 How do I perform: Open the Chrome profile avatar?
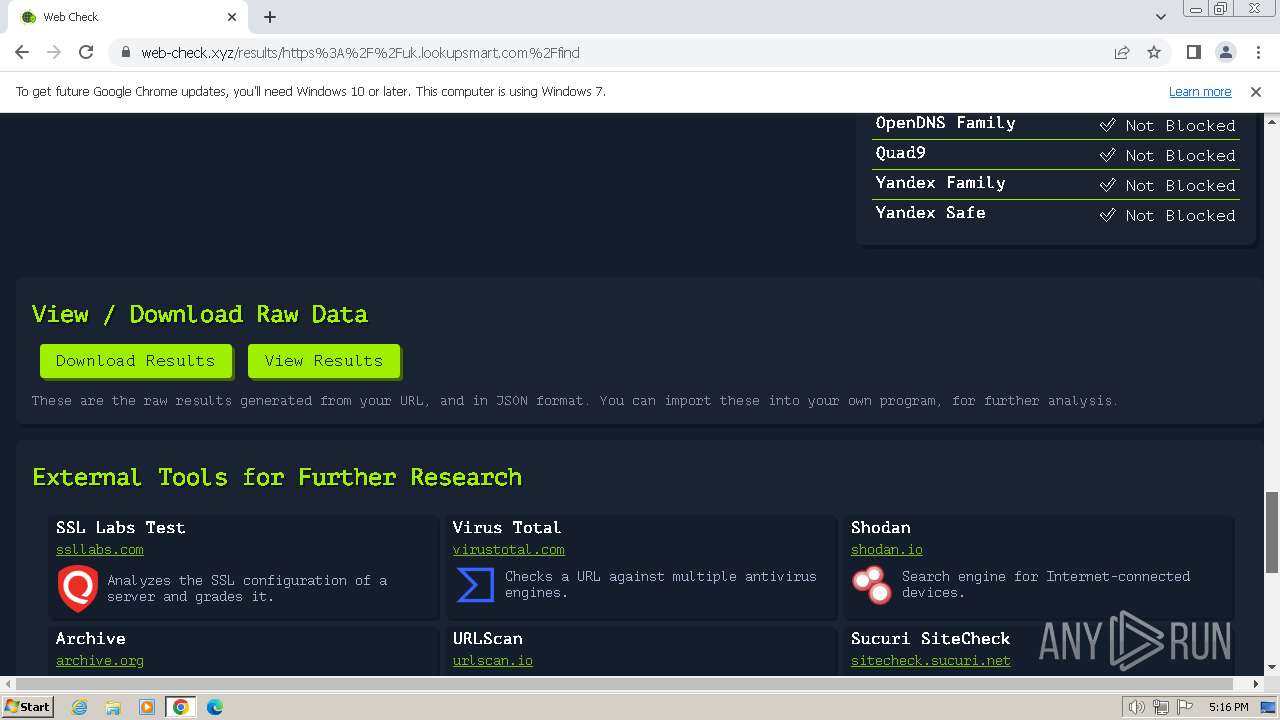tap(1226, 52)
